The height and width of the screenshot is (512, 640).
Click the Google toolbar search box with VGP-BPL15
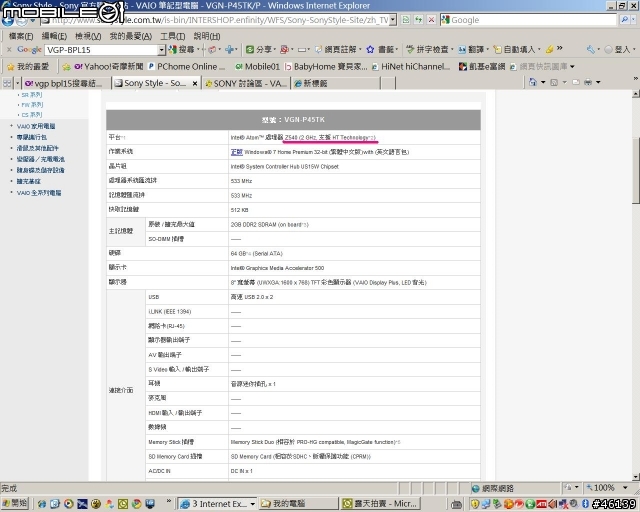tap(101, 50)
